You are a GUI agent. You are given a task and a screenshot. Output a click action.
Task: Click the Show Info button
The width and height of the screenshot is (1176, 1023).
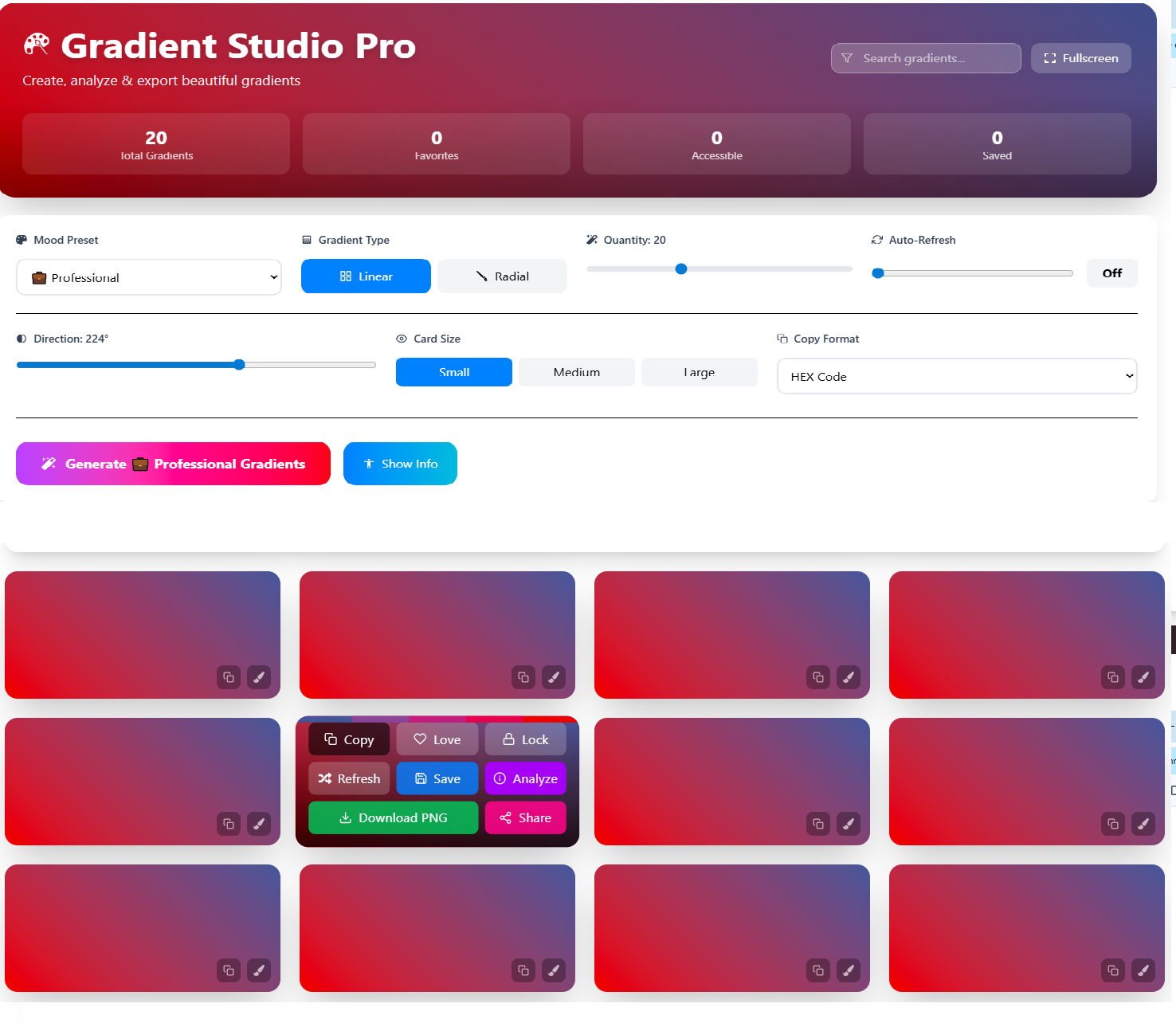coord(400,464)
